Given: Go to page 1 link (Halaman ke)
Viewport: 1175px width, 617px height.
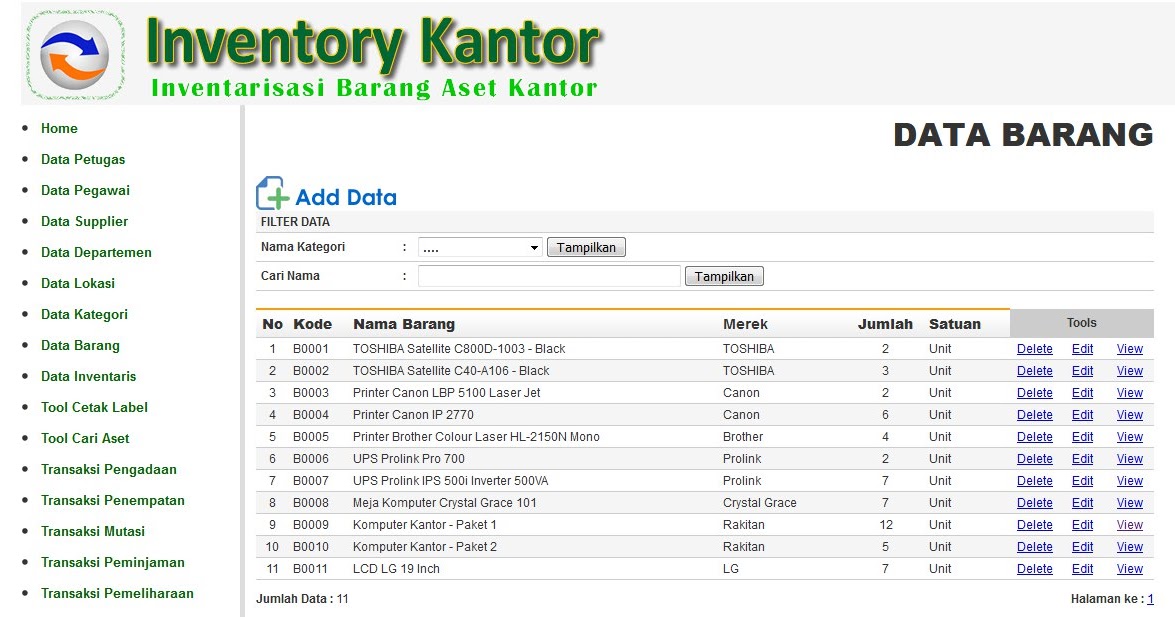Looking at the screenshot, I should point(1150,599).
